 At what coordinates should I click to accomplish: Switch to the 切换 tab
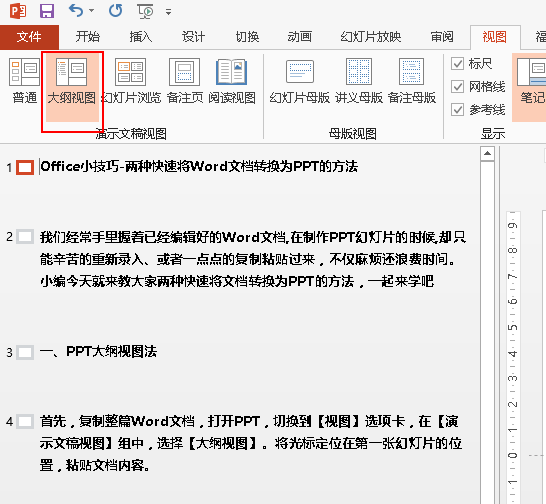pos(247,37)
